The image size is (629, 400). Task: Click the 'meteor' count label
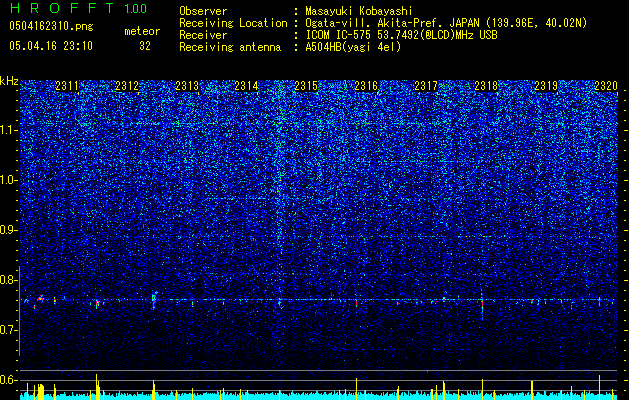(142, 31)
